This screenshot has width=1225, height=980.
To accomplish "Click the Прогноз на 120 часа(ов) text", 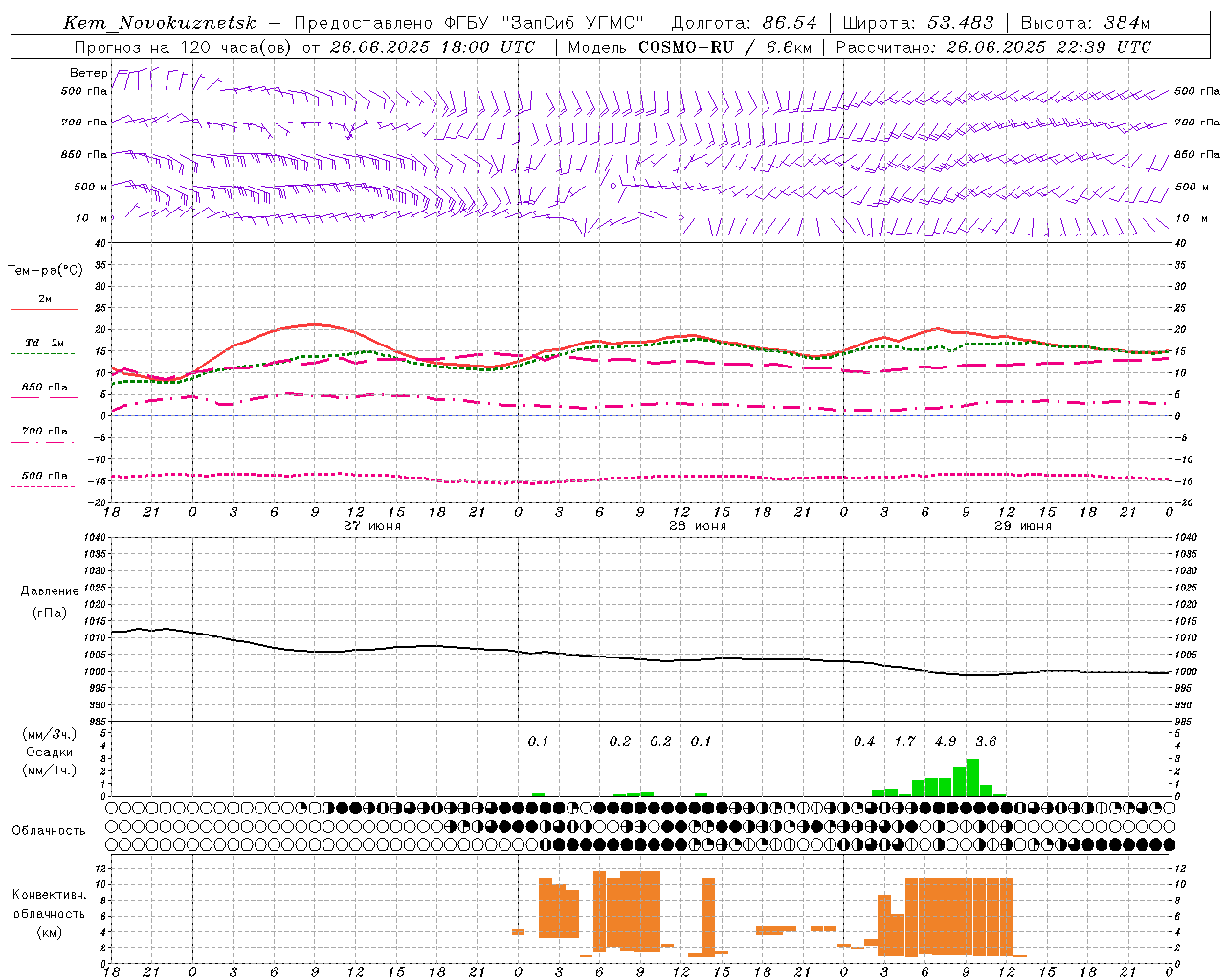I will click(184, 47).
